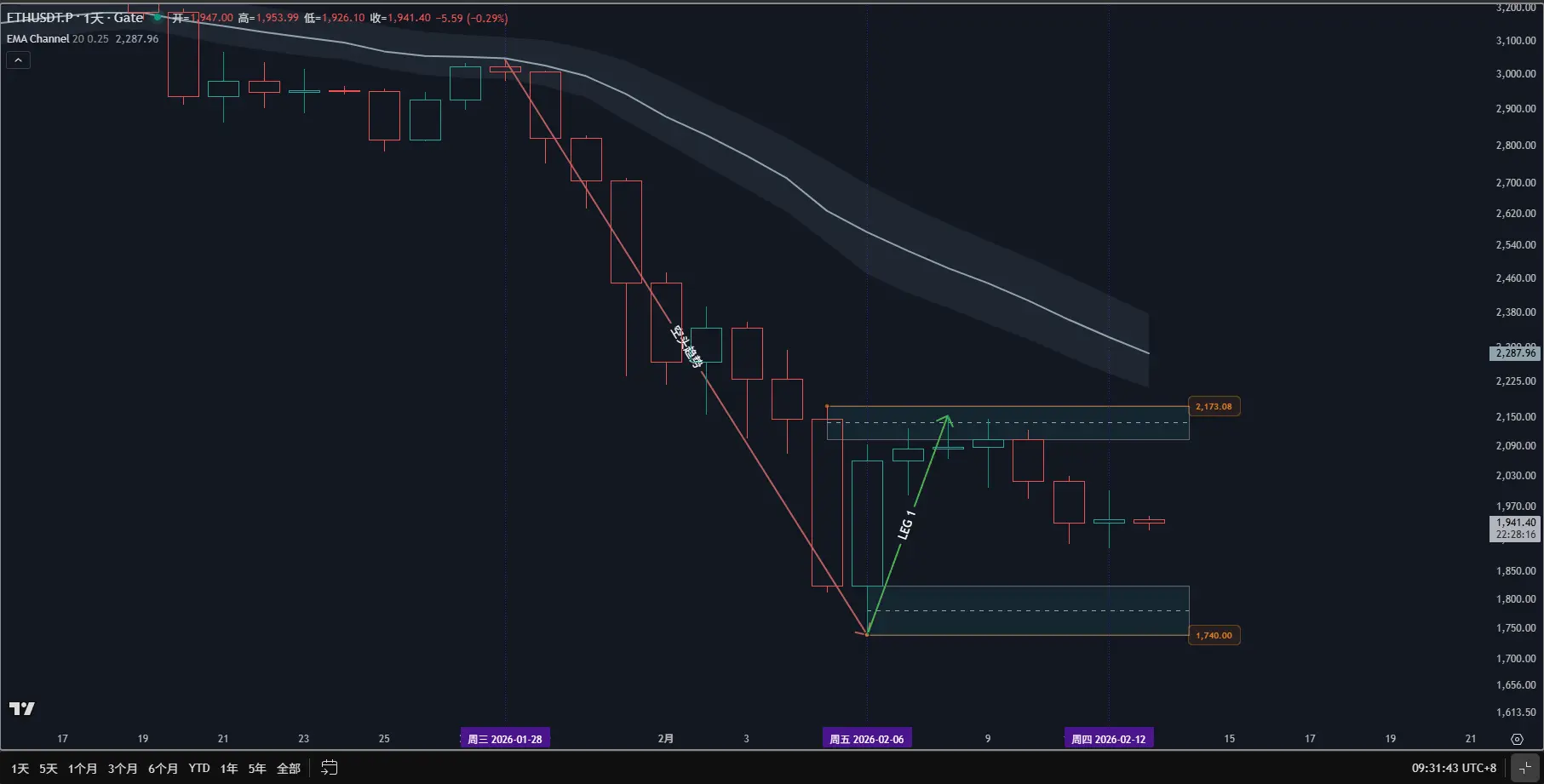Click the 1,740.00 price label
The width and height of the screenshot is (1544, 784).
(x=1214, y=636)
